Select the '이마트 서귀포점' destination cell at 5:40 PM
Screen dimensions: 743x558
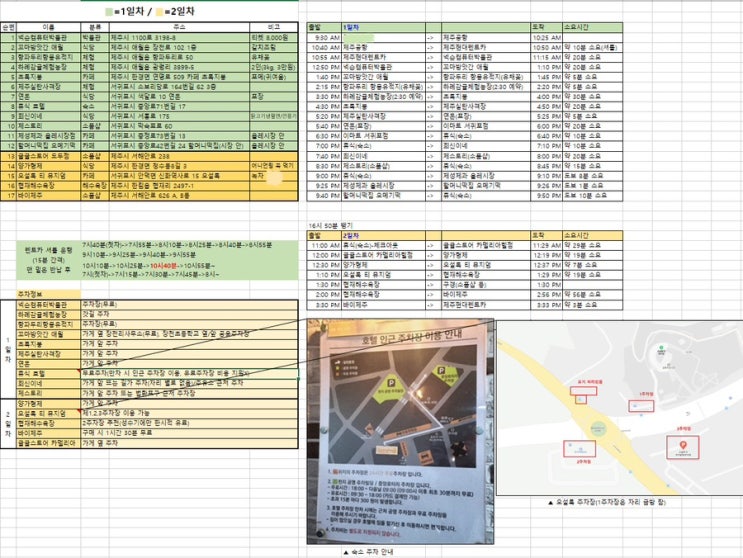[x=486, y=126]
